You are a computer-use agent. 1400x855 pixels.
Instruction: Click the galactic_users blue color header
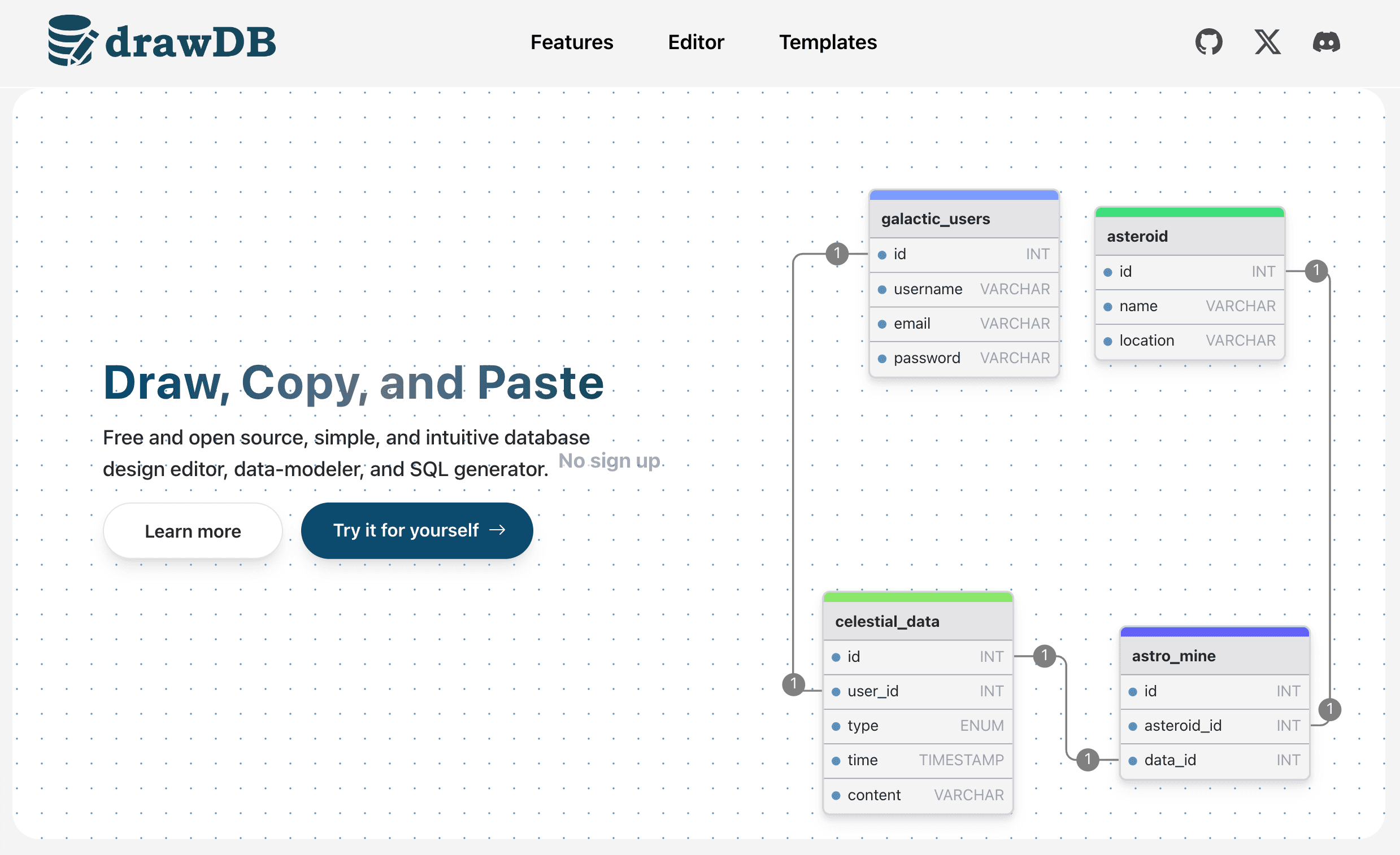(964, 195)
